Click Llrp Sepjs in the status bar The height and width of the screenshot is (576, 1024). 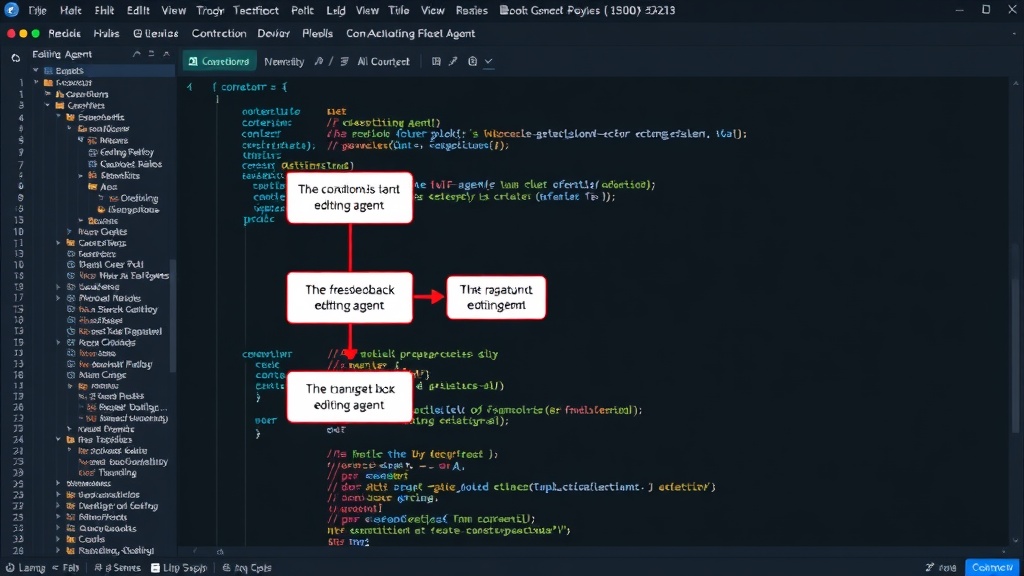(x=185, y=568)
